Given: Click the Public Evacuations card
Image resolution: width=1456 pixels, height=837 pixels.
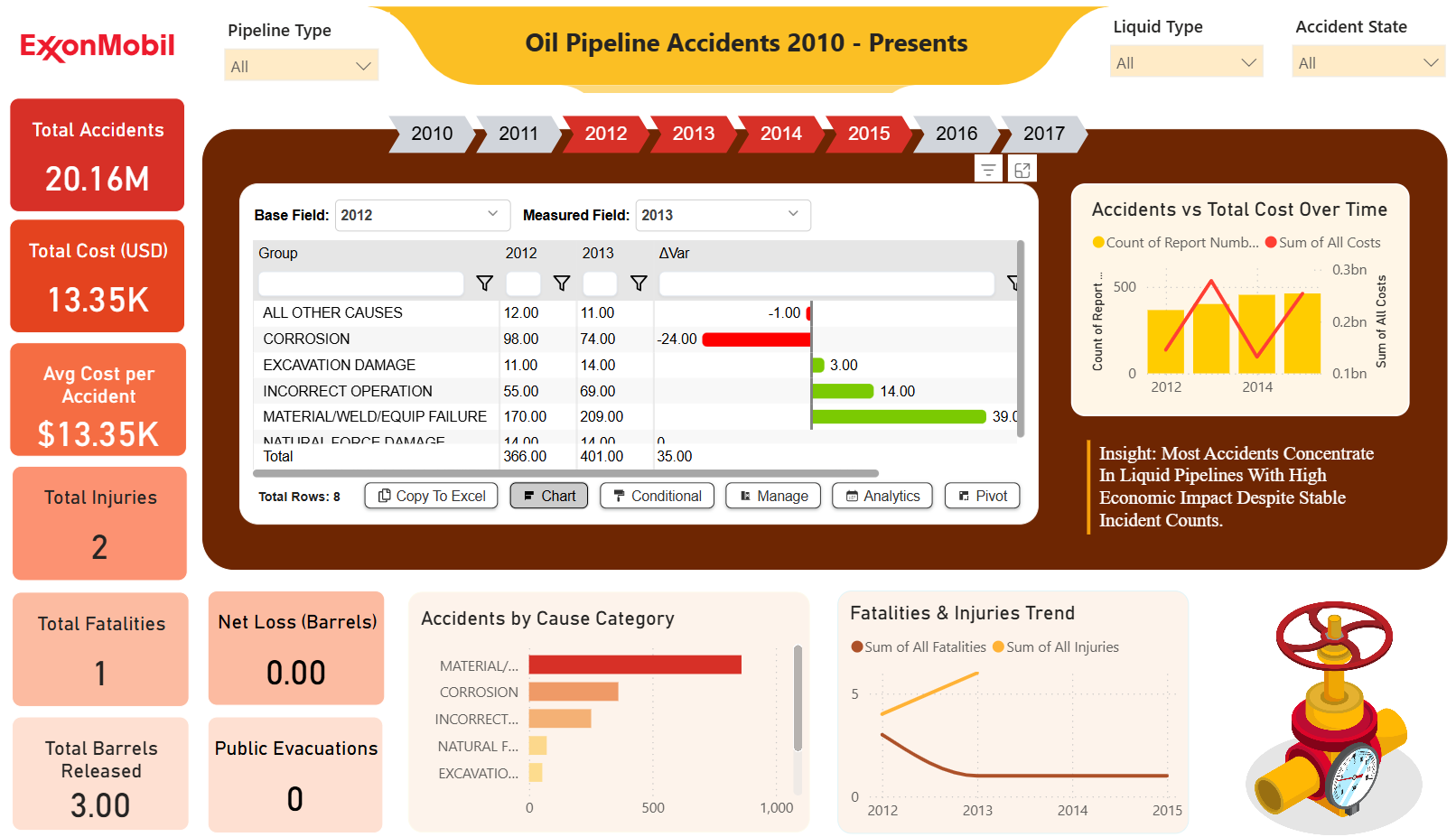Looking at the screenshot, I should [295, 775].
